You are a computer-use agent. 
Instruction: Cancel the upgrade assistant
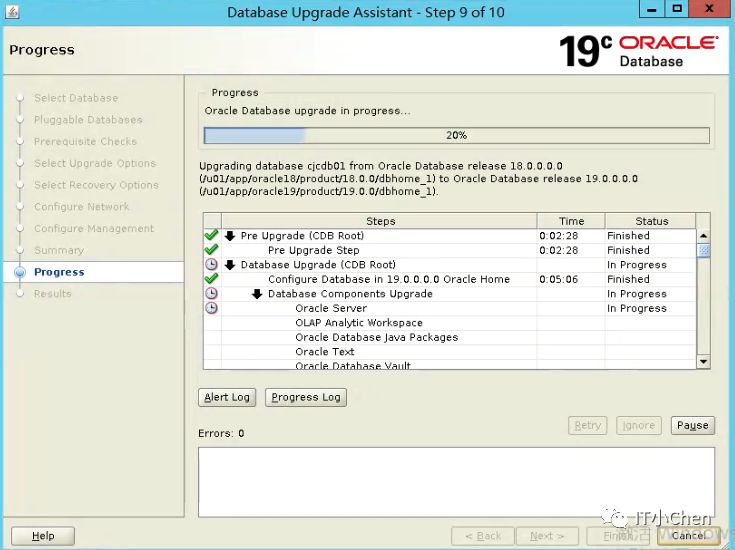pos(688,535)
